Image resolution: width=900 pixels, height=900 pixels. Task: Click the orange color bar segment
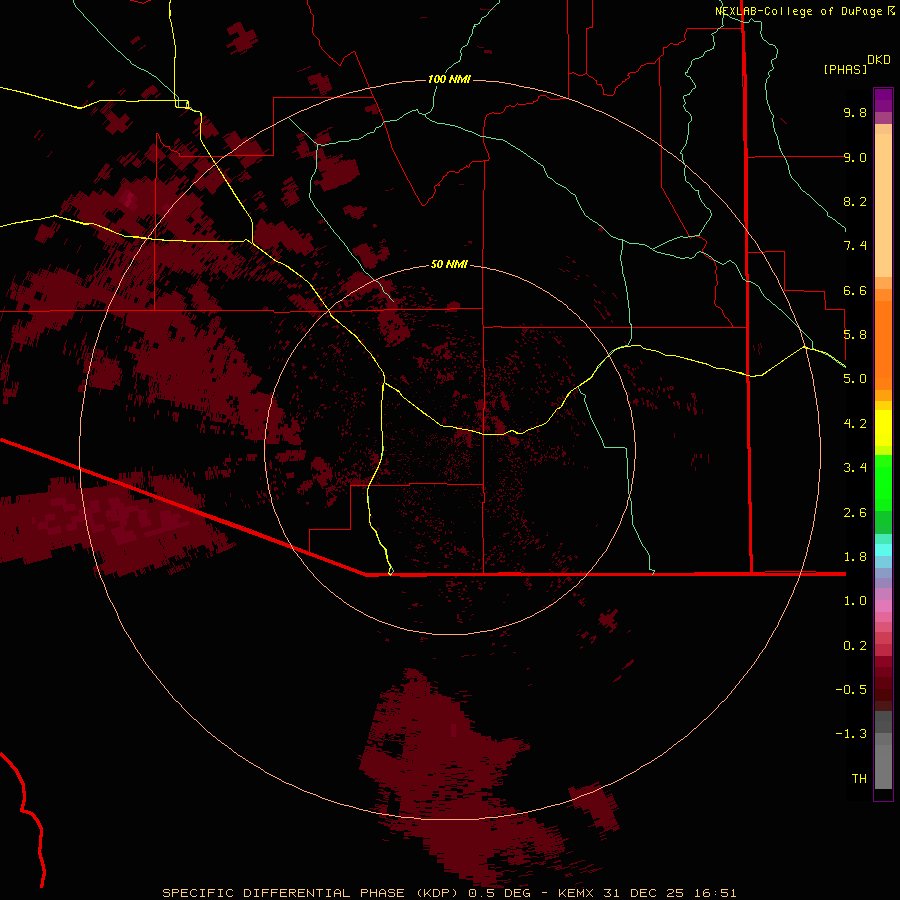point(883,345)
